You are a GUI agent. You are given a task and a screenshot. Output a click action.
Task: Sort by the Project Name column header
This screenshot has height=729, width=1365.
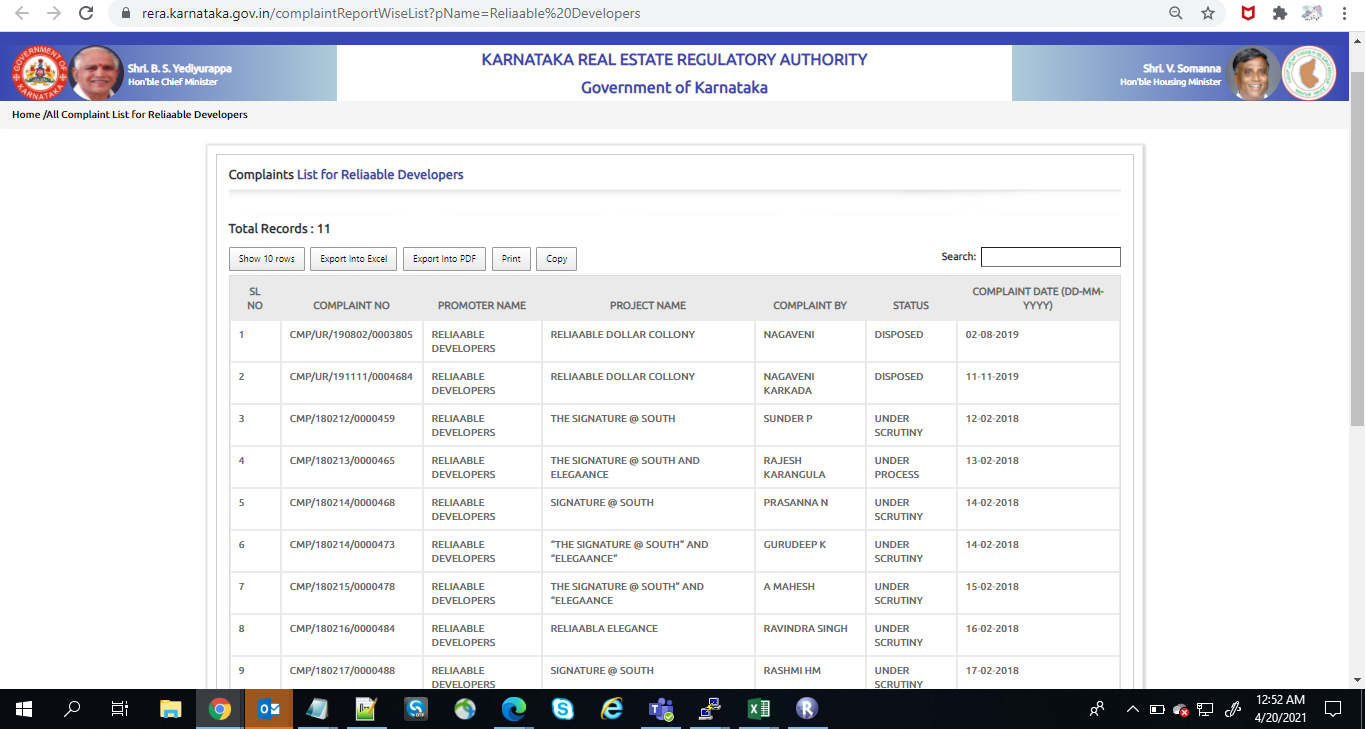[647, 305]
